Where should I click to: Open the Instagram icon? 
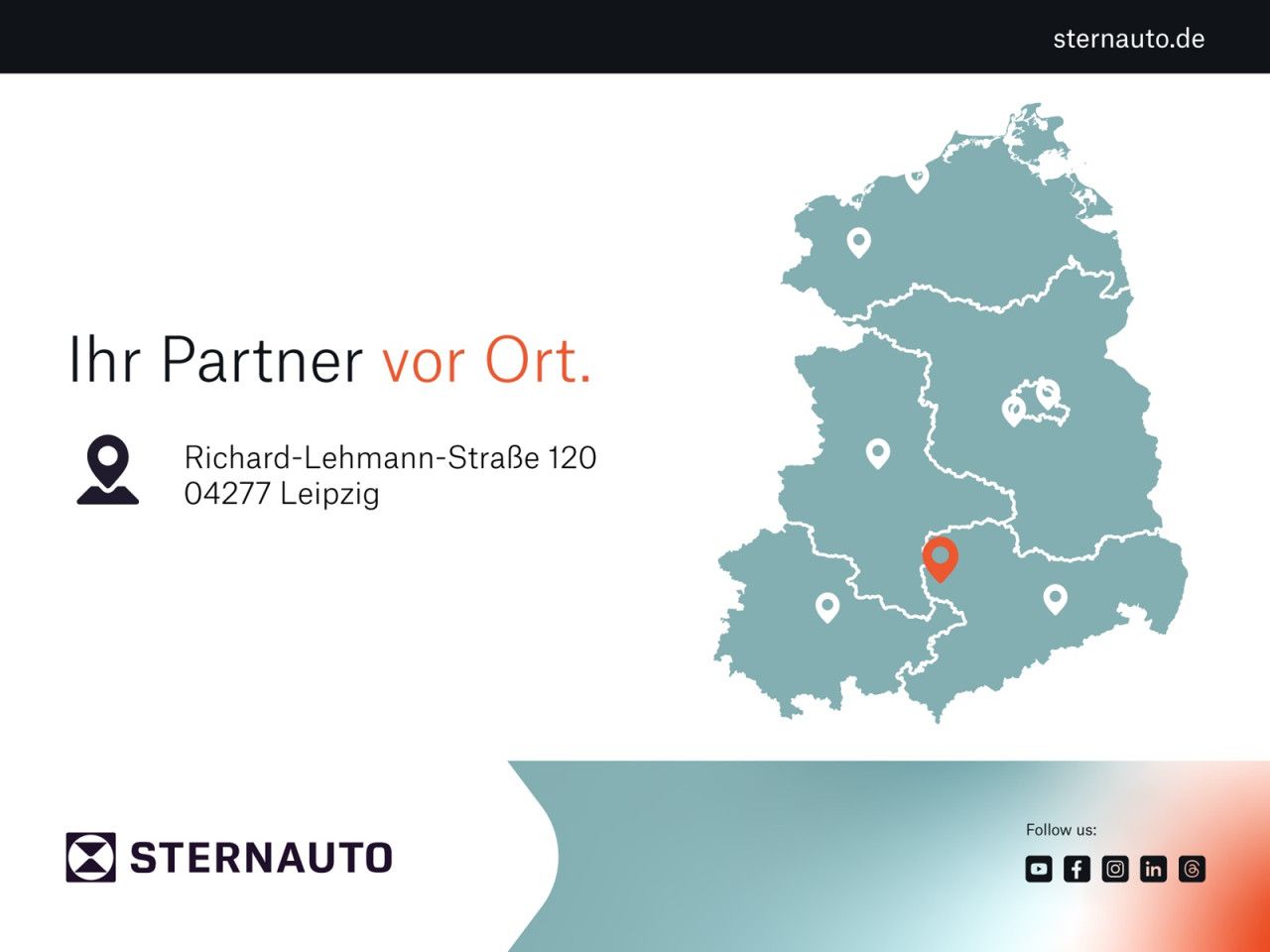(x=1113, y=869)
